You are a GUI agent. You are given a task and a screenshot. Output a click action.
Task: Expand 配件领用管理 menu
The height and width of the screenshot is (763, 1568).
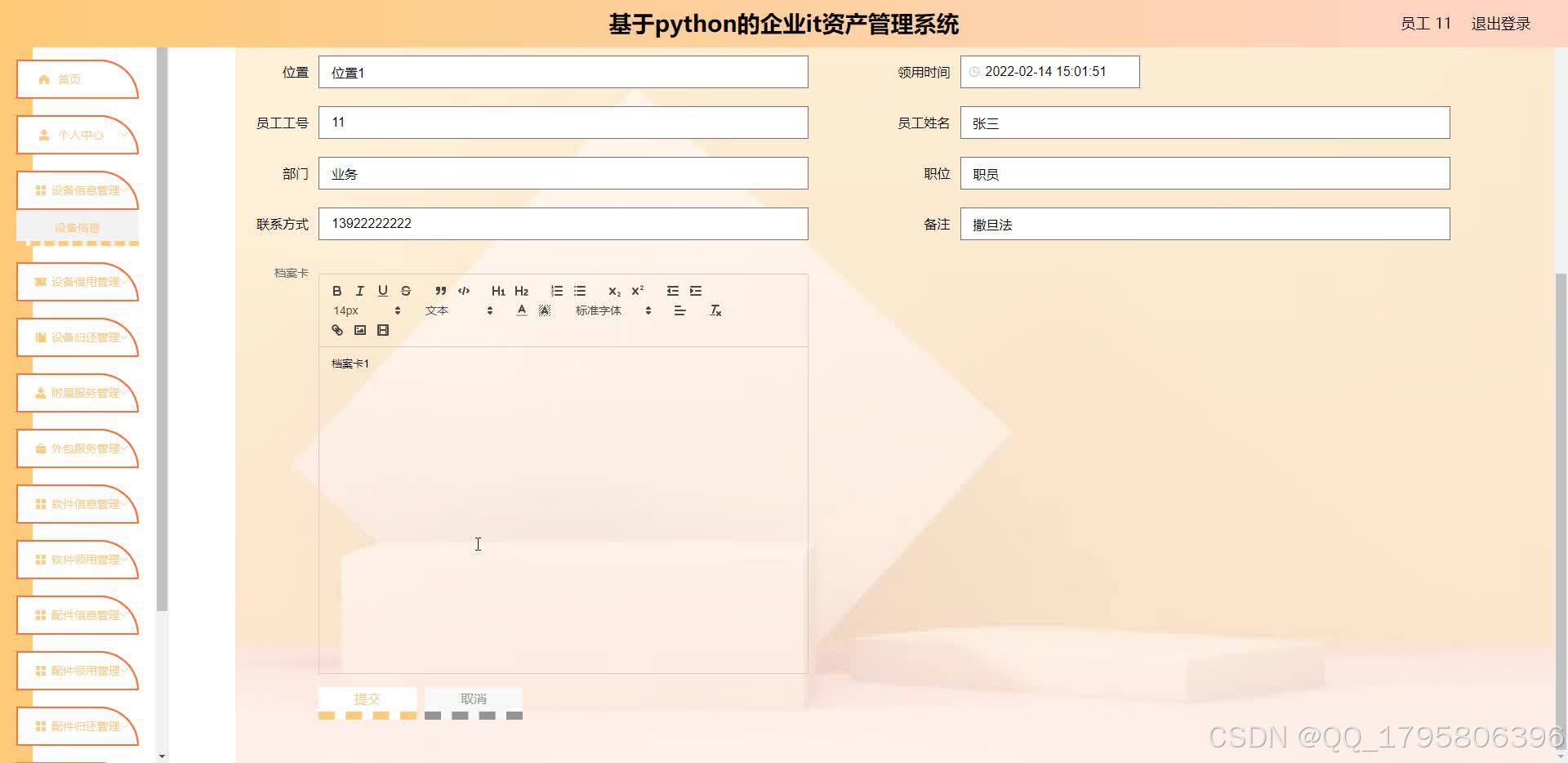(x=78, y=671)
